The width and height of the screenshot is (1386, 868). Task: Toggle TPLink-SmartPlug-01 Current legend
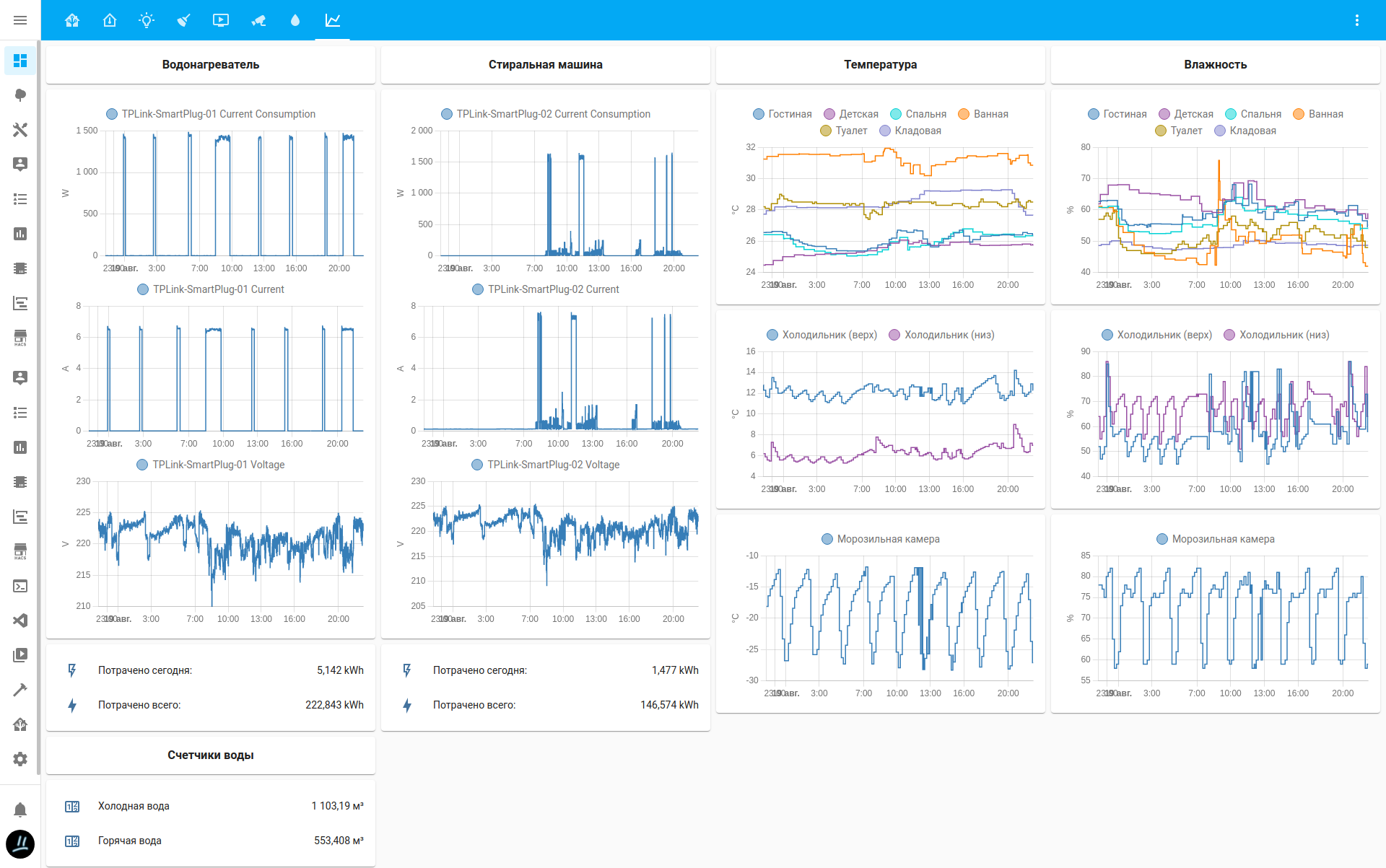[211, 289]
